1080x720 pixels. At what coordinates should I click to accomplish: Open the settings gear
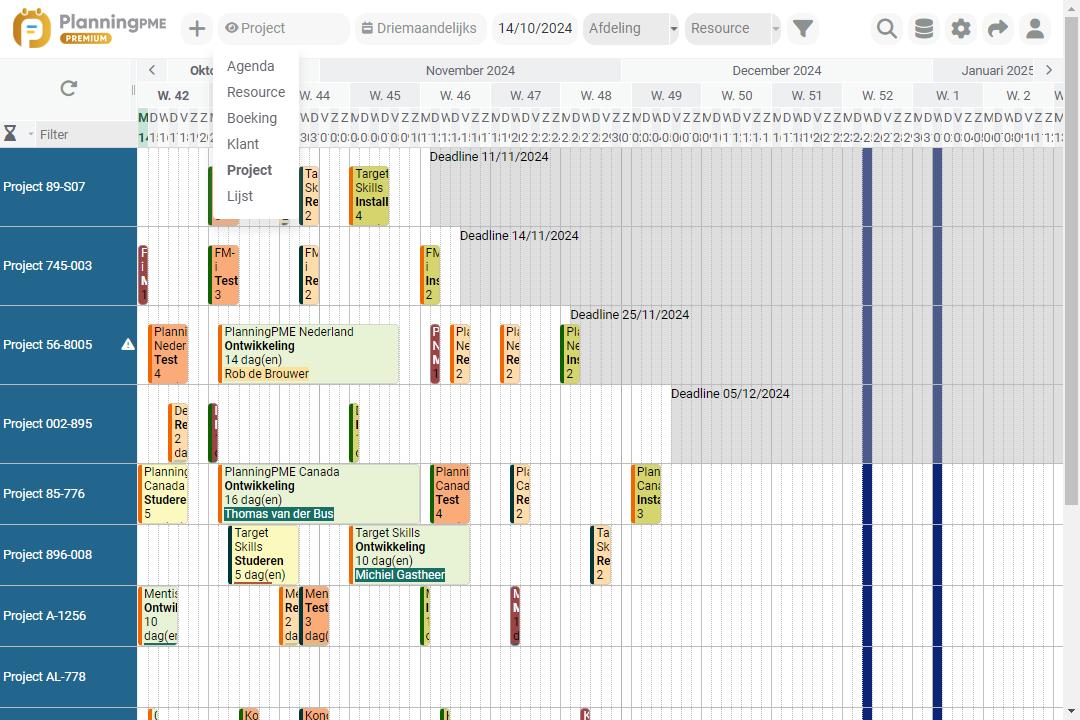(x=960, y=29)
